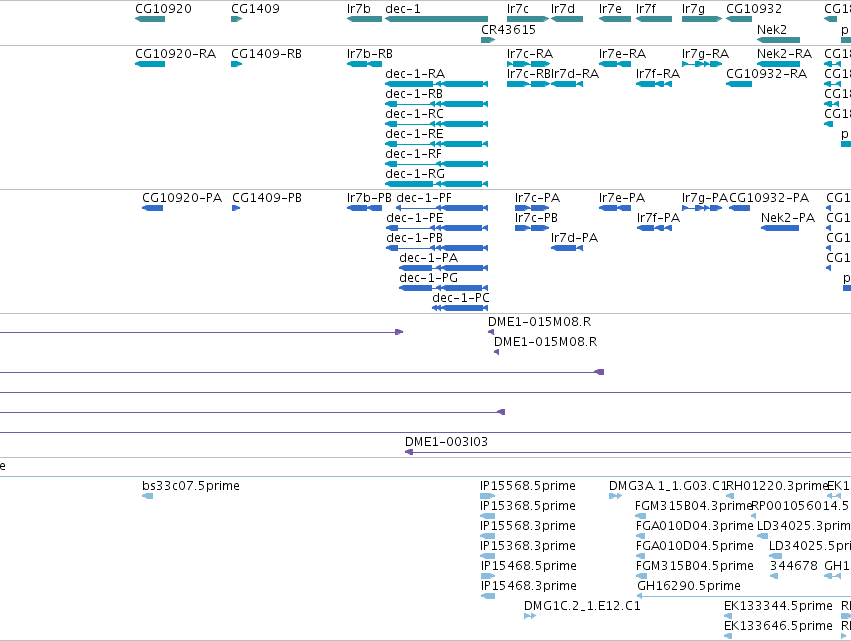851x641 pixels.
Task: Select the IP15368.3prime EST label
Action: tap(528, 547)
